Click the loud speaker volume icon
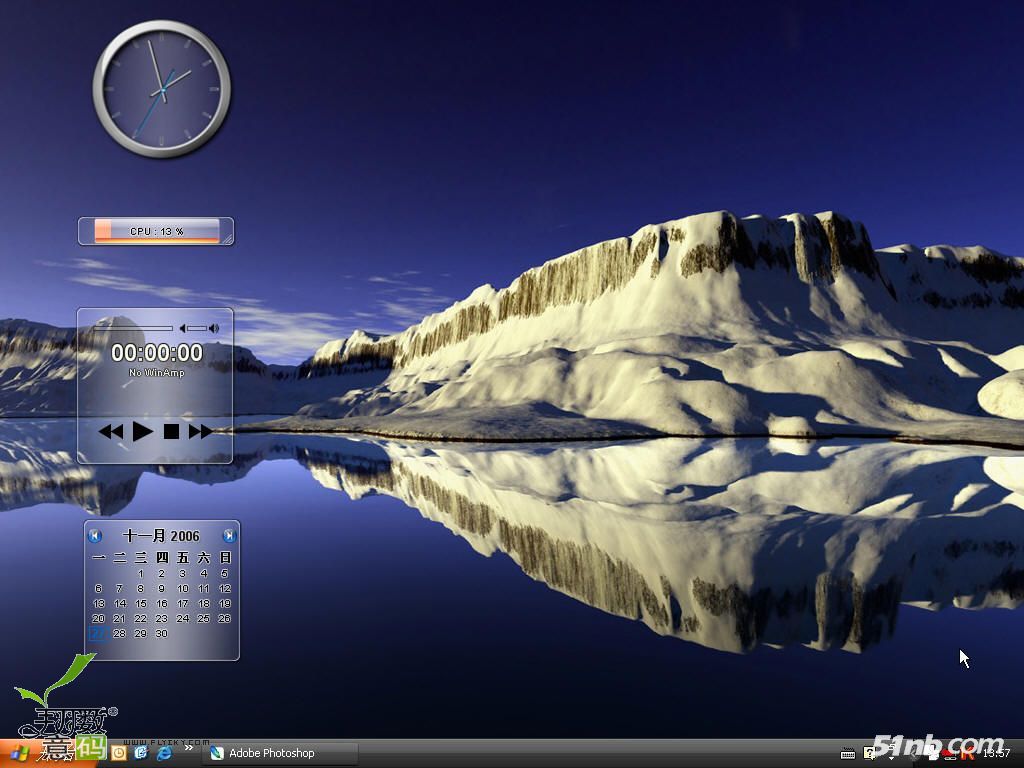The image size is (1024, 768). 214,328
